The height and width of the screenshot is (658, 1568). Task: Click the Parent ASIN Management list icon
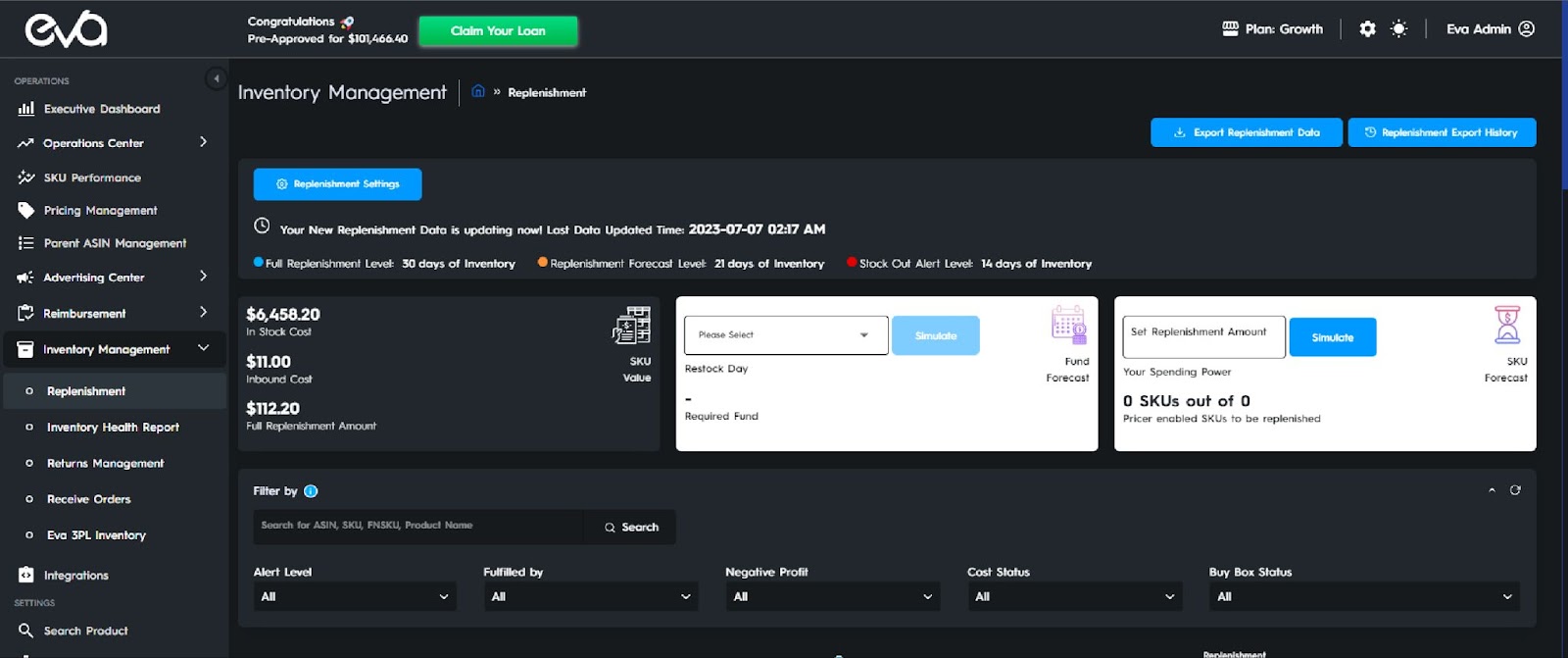coord(26,243)
